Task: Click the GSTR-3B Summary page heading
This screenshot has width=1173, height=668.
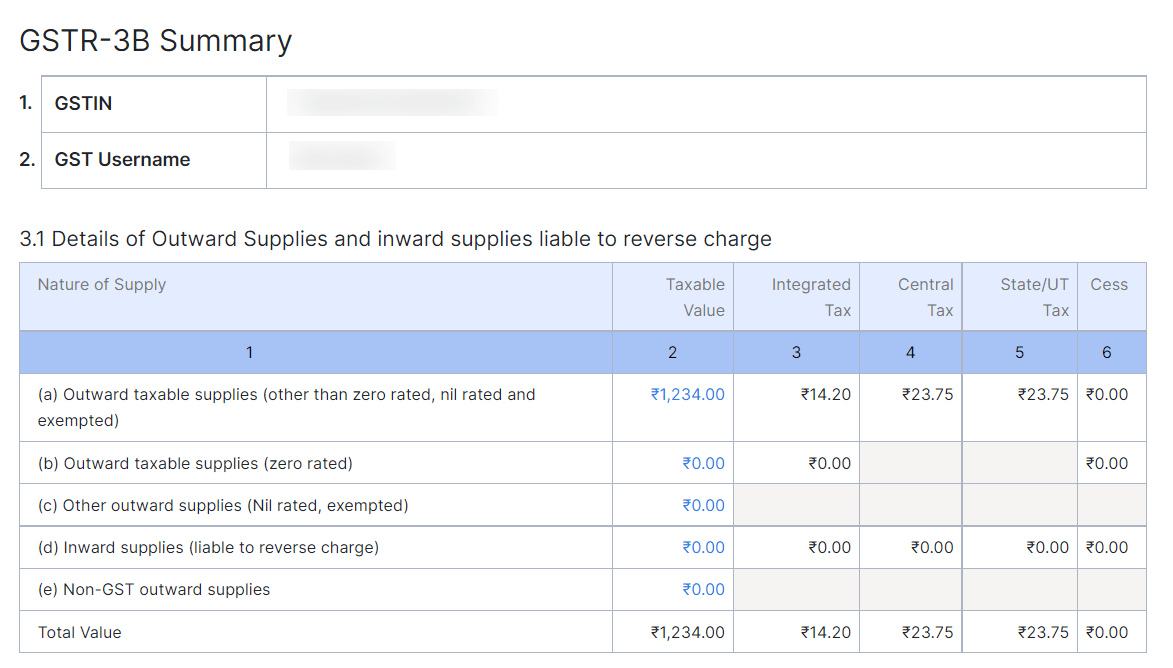Action: [155, 40]
